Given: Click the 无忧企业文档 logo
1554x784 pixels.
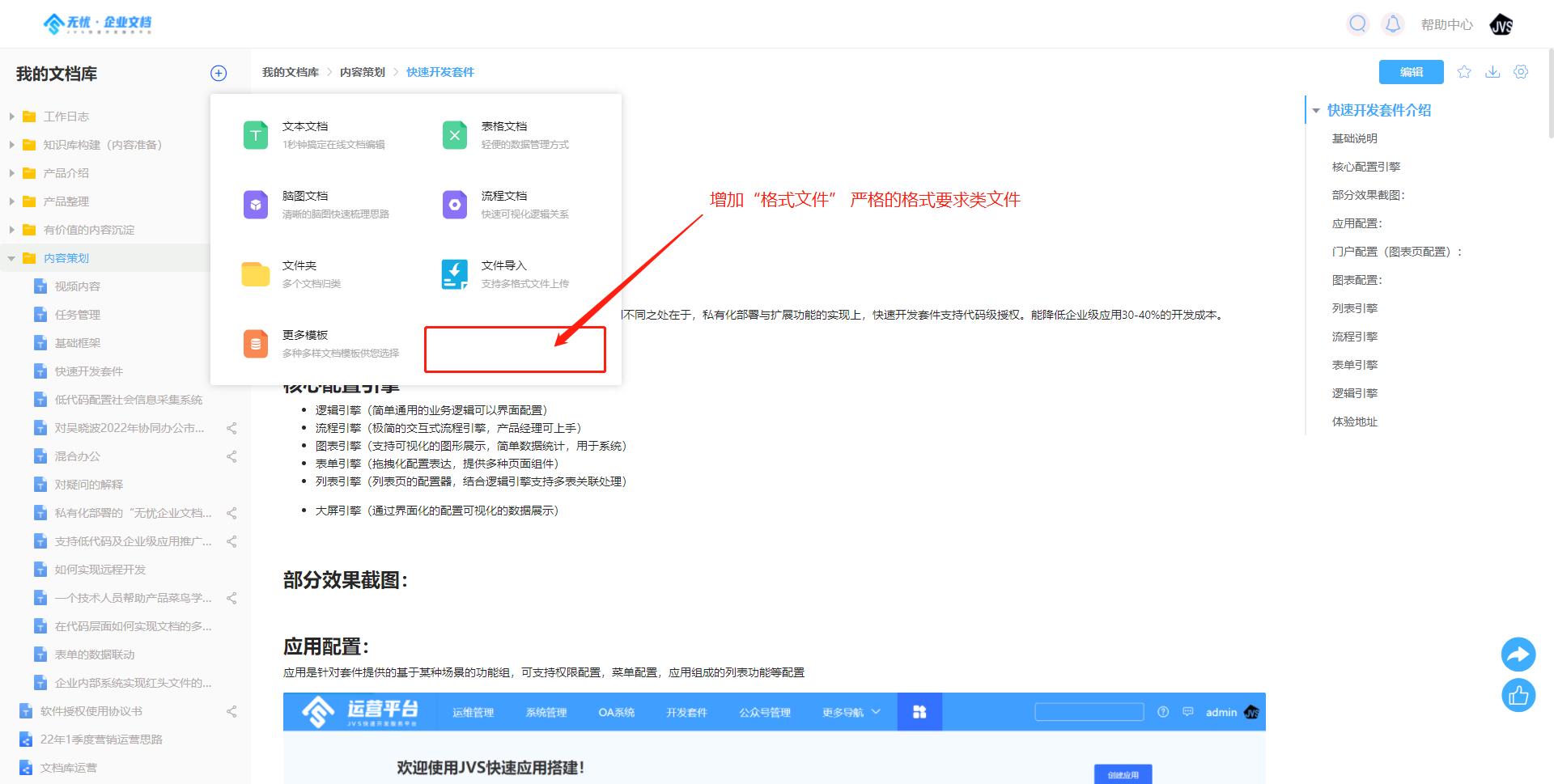Looking at the screenshot, I should click(97, 23).
